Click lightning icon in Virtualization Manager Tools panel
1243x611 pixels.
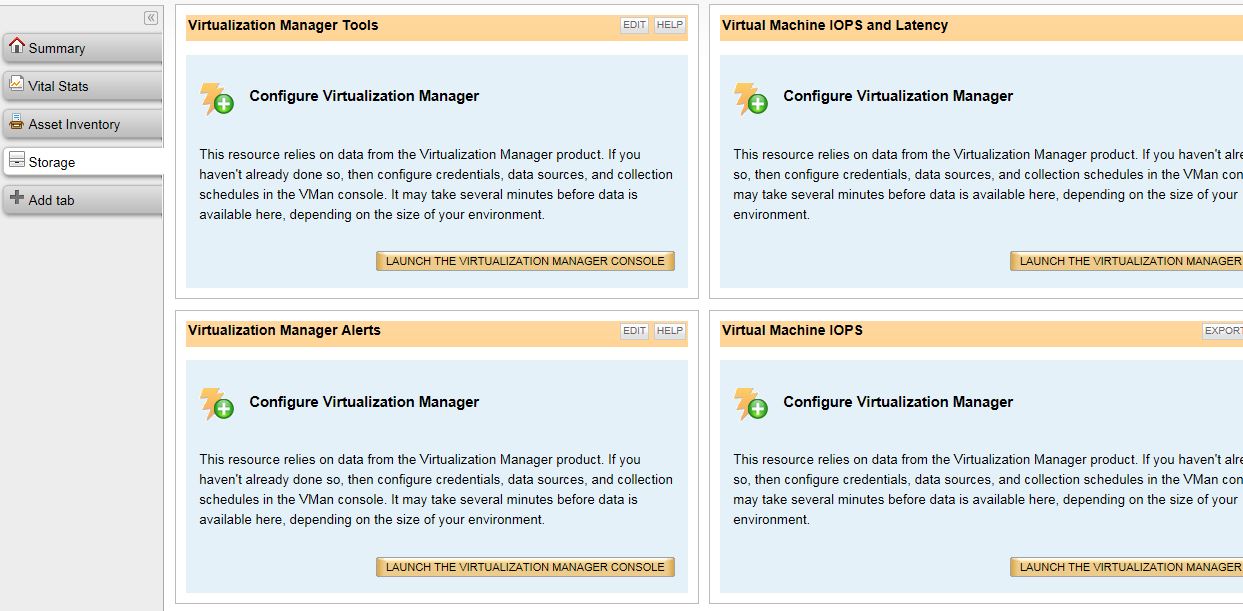click(x=217, y=98)
